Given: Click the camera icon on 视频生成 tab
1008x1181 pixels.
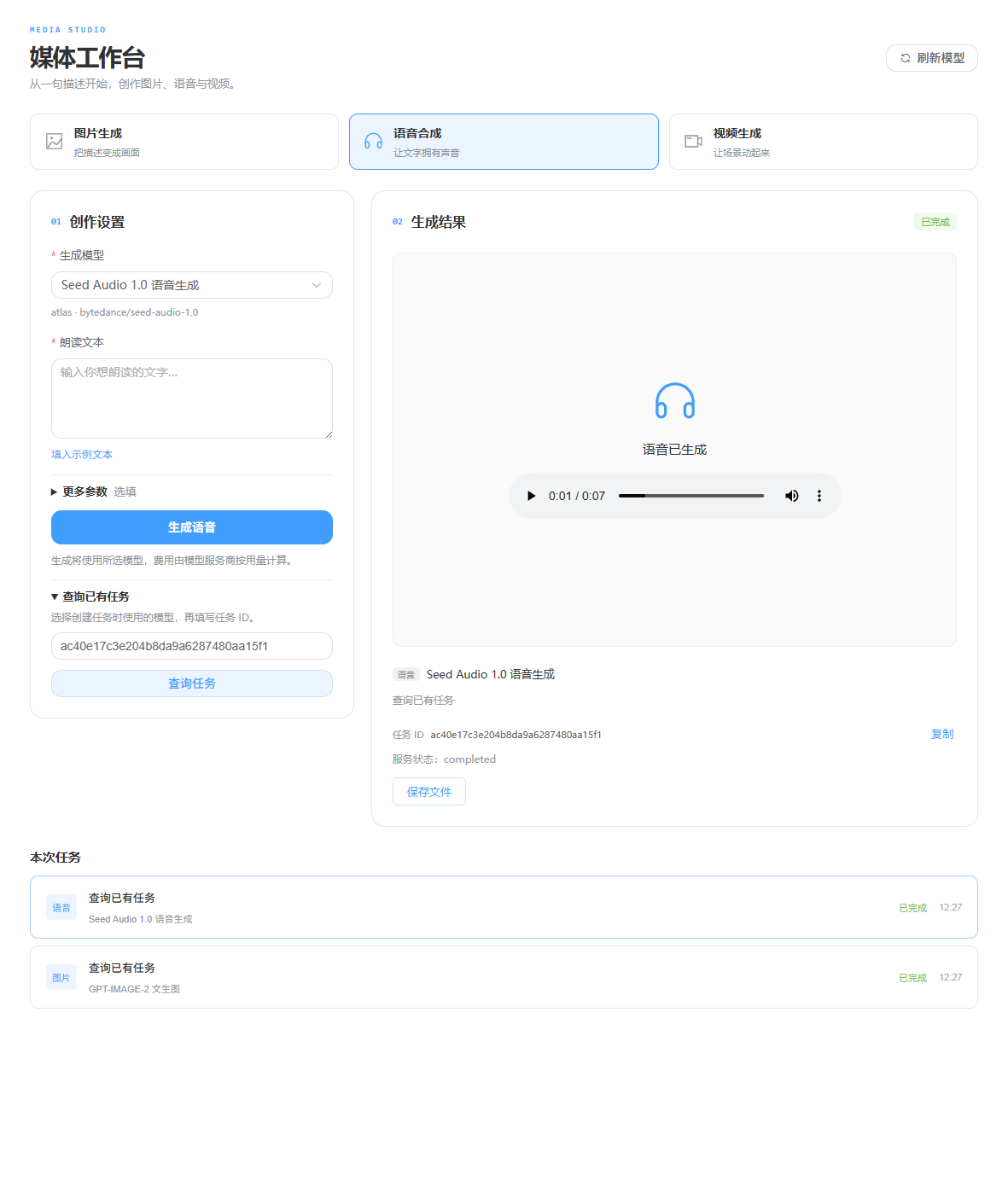Looking at the screenshot, I should [694, 142].
